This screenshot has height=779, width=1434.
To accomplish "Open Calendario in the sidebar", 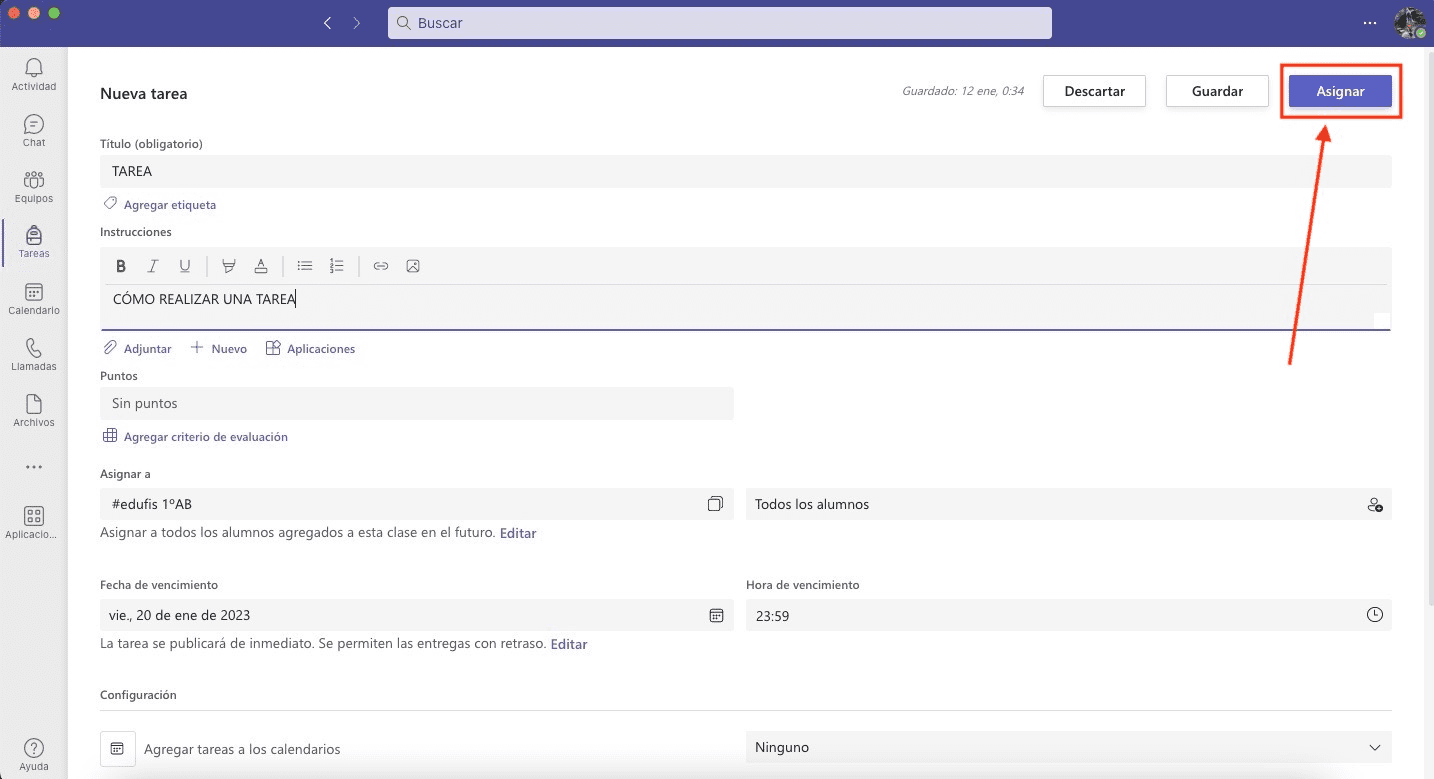I will click(x=34, y=298).
